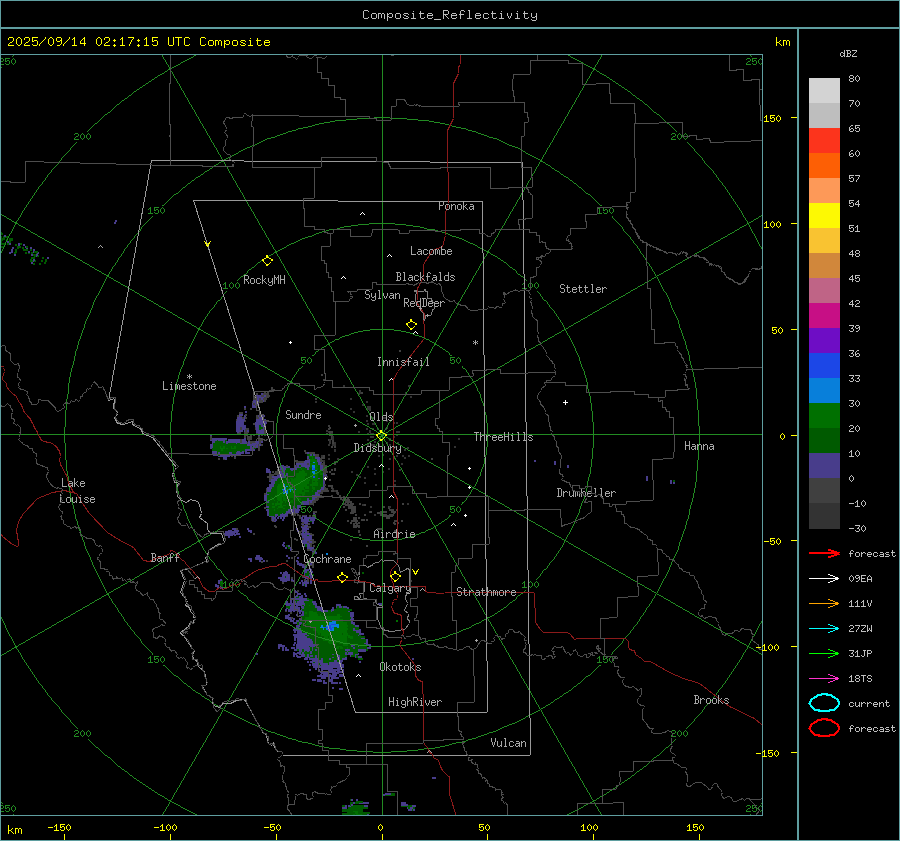Click the red forecast ellipse icon
900x841 pixels.
[x=824, y=728]
